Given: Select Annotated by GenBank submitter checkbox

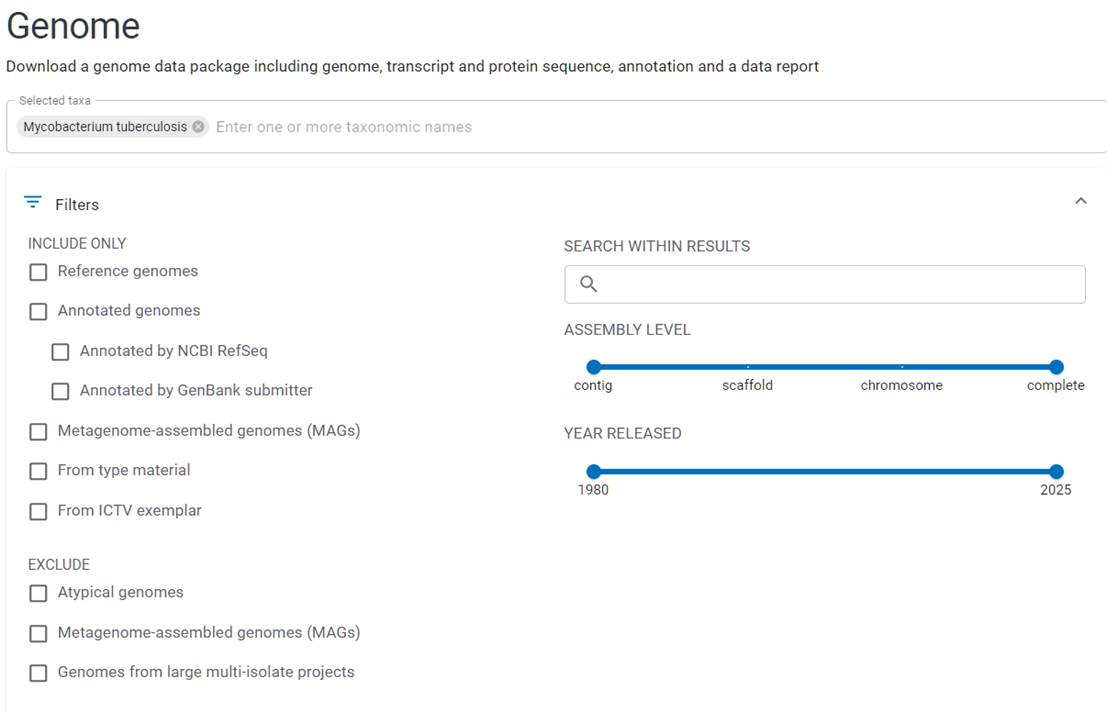Looking at the screenshot, I should [x=60, y=391].
